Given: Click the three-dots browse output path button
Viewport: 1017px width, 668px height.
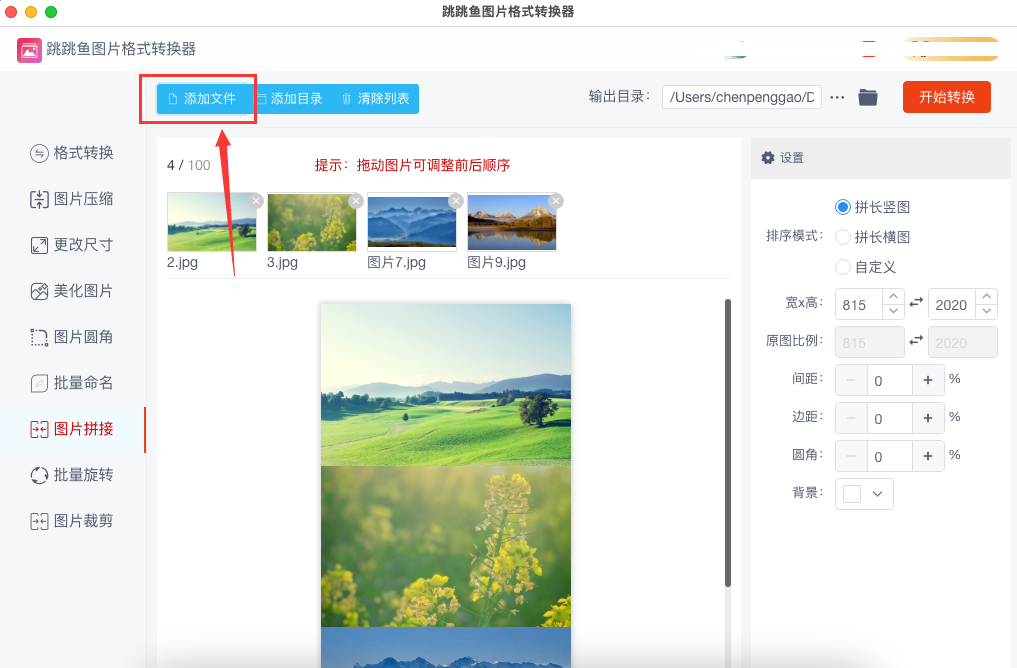Looking at the screenshot, I should click(837, 97).
